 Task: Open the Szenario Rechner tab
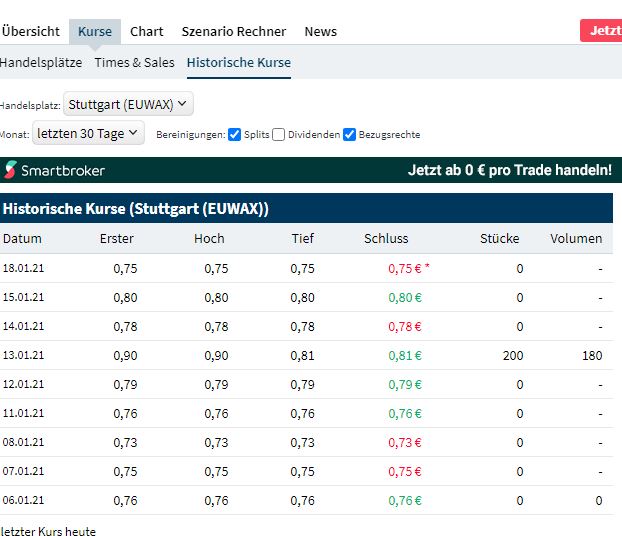point(234,31)
